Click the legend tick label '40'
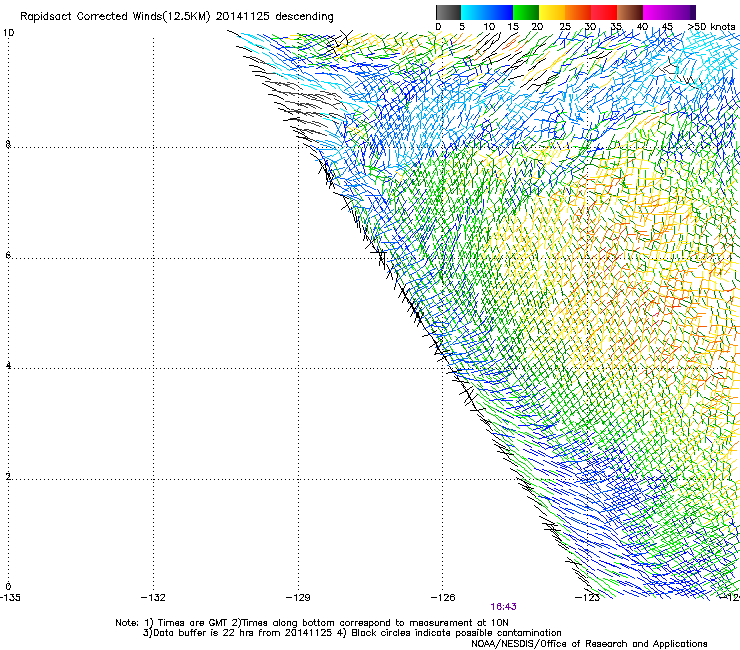740x650 pixels. tap(642, 27)
